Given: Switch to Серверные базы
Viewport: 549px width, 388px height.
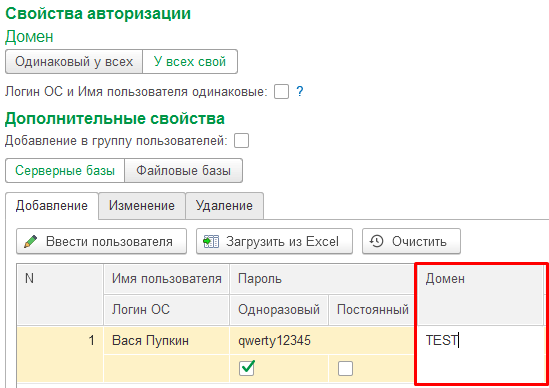Looking at the screenshot, I should click(65, 171).
